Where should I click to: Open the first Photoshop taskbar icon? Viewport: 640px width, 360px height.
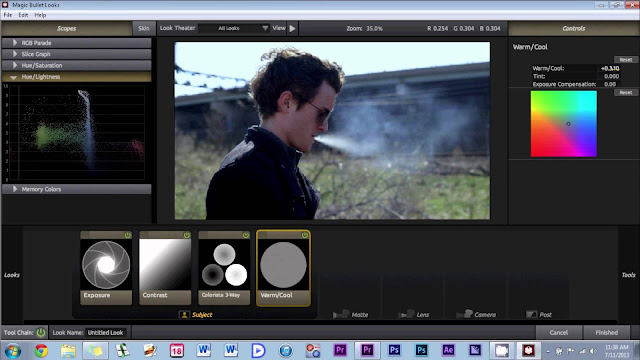(x=394, y=350)
